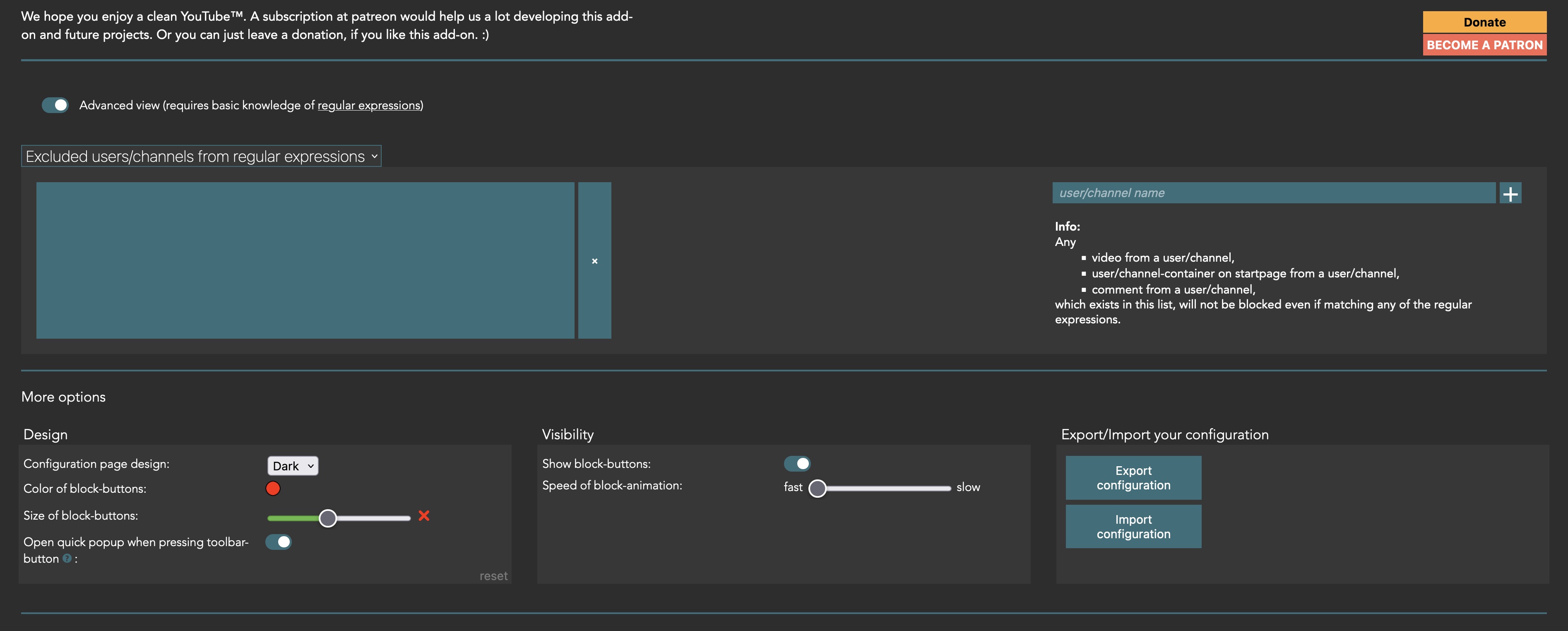Change configuration page design from Dark

[x=292, y=465]
